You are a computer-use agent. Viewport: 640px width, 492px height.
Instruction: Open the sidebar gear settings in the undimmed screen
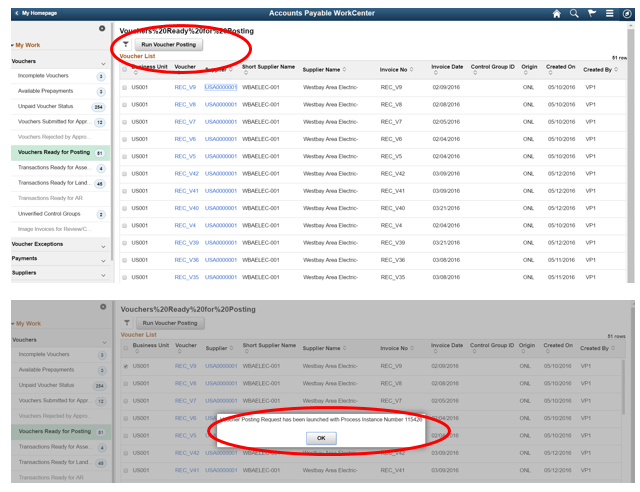[102, 28]
